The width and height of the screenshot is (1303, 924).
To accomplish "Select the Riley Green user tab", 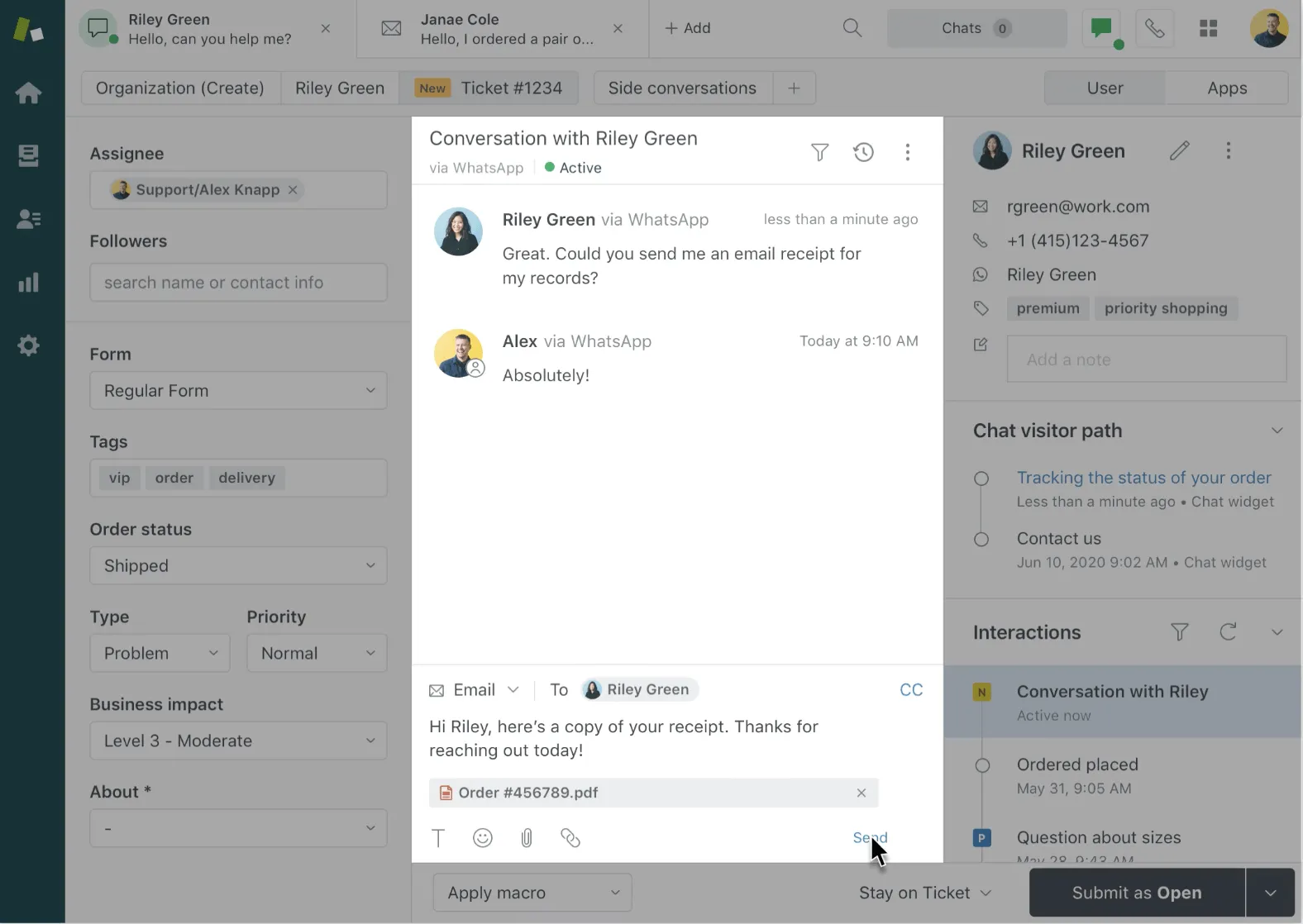I will click(x=340, y=88).
